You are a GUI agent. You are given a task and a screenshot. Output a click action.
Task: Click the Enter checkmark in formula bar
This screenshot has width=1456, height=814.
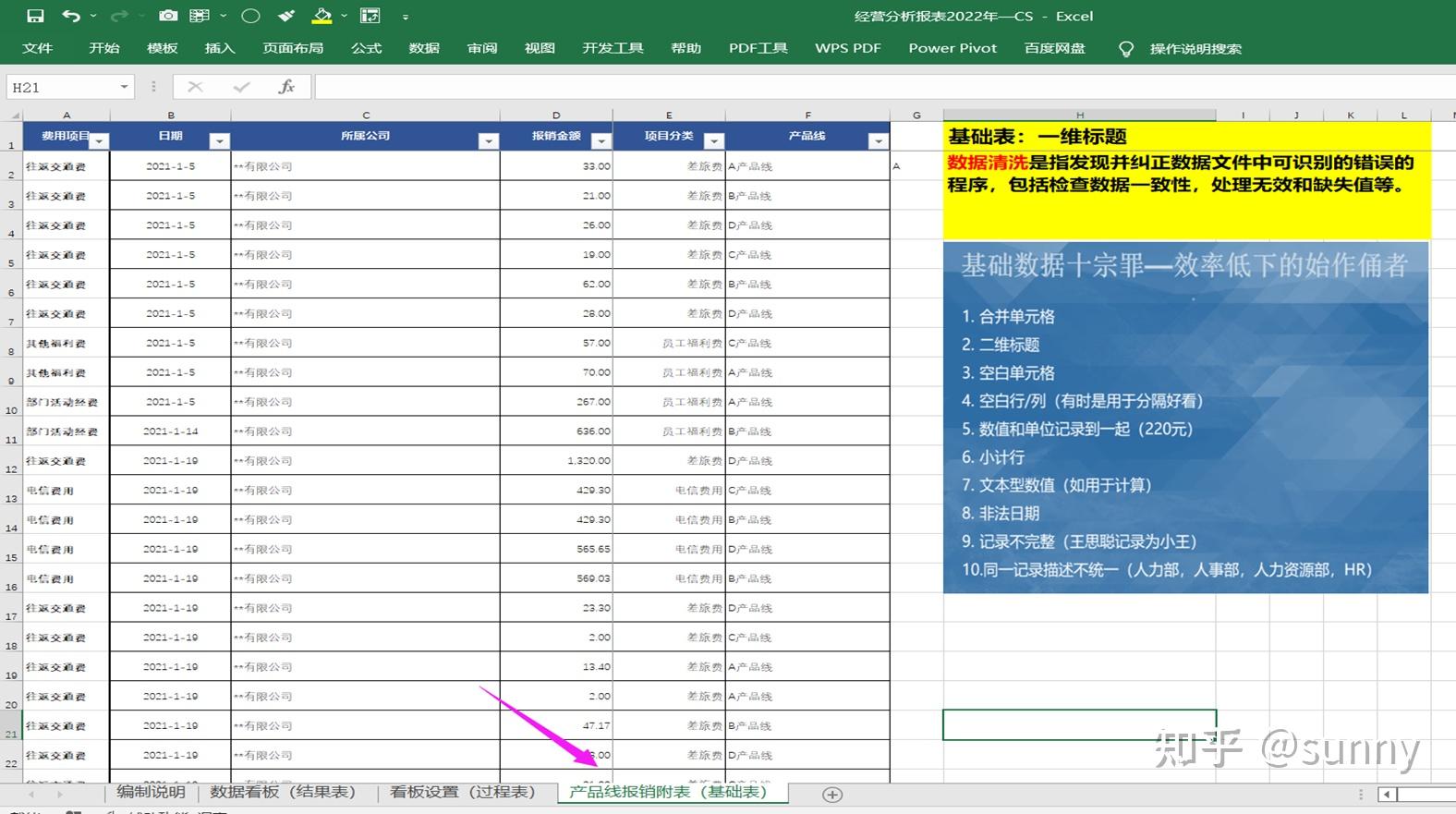pyautogui.click(x=242, y=87)
